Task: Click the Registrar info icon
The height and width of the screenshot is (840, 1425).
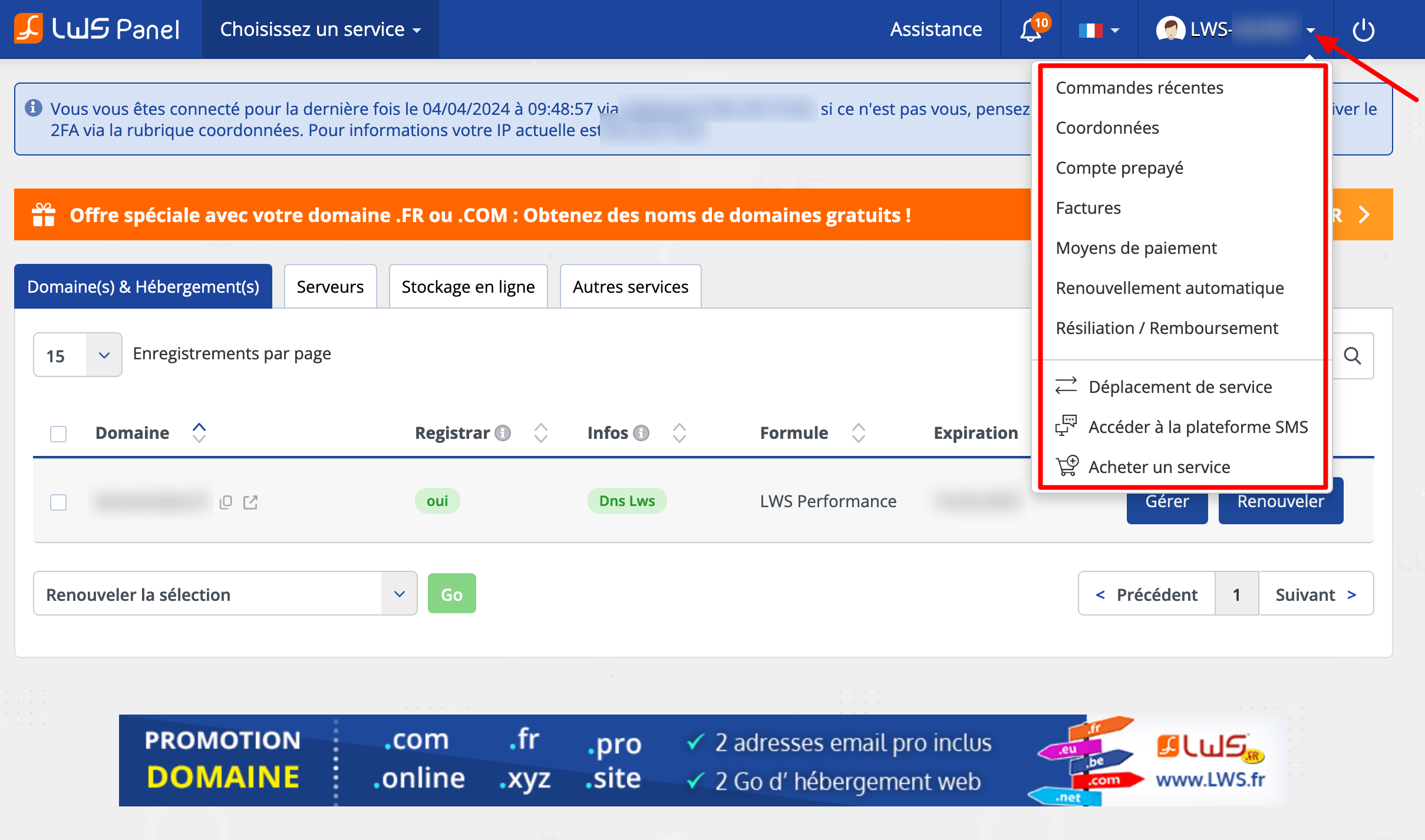Action: pyautogui.click(x=503, y=433)
